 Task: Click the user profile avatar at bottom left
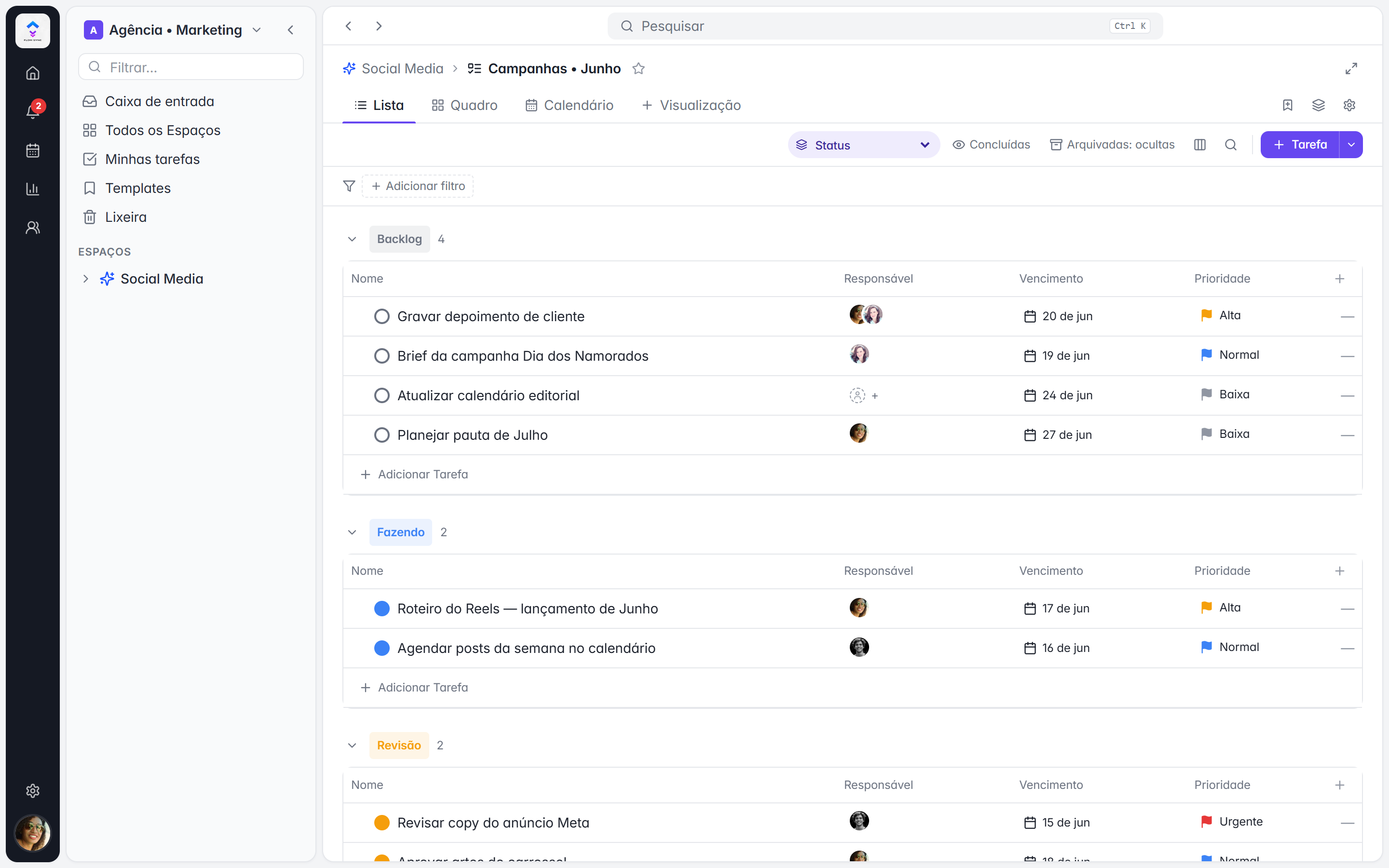tap(33, 832)
